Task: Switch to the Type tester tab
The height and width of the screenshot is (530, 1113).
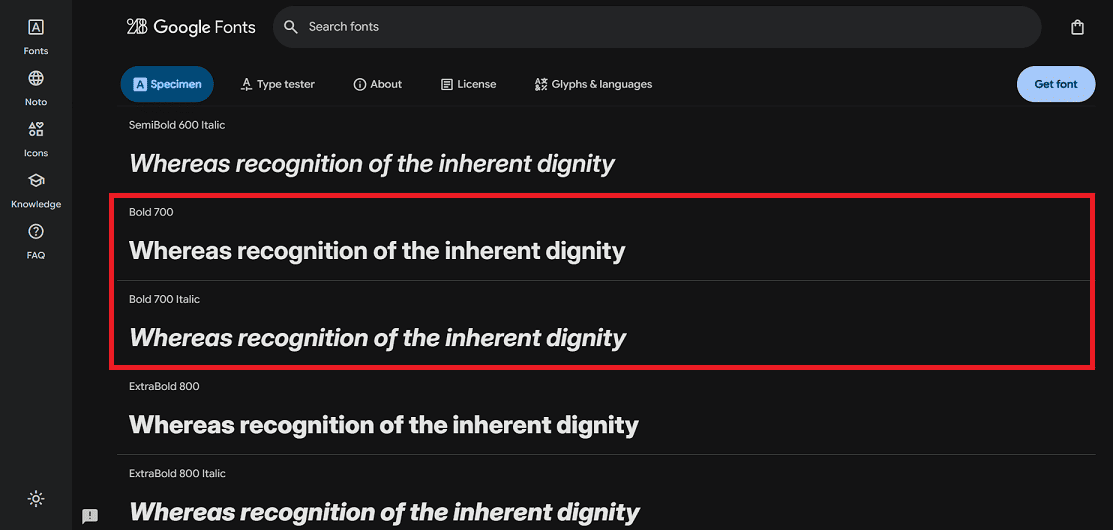Action: pos(278,85)
